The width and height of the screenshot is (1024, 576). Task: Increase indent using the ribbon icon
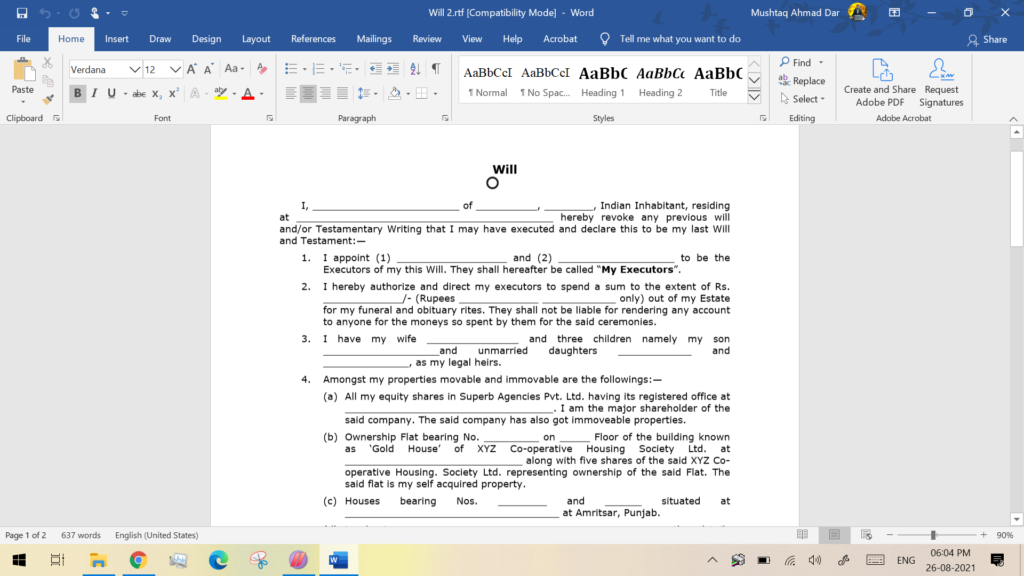[x=395, y=69]
